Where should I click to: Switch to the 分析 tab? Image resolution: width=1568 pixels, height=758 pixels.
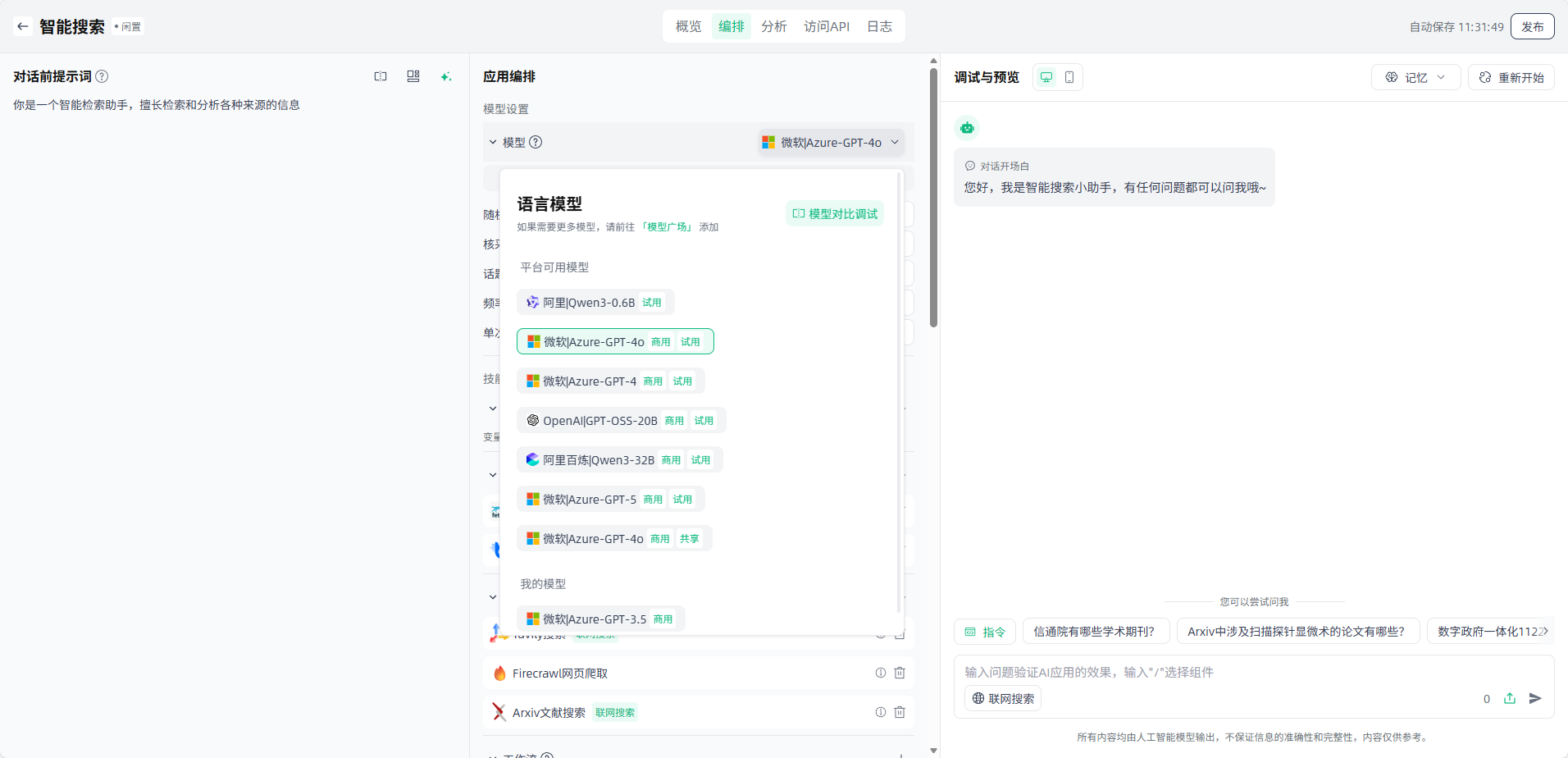773,26
